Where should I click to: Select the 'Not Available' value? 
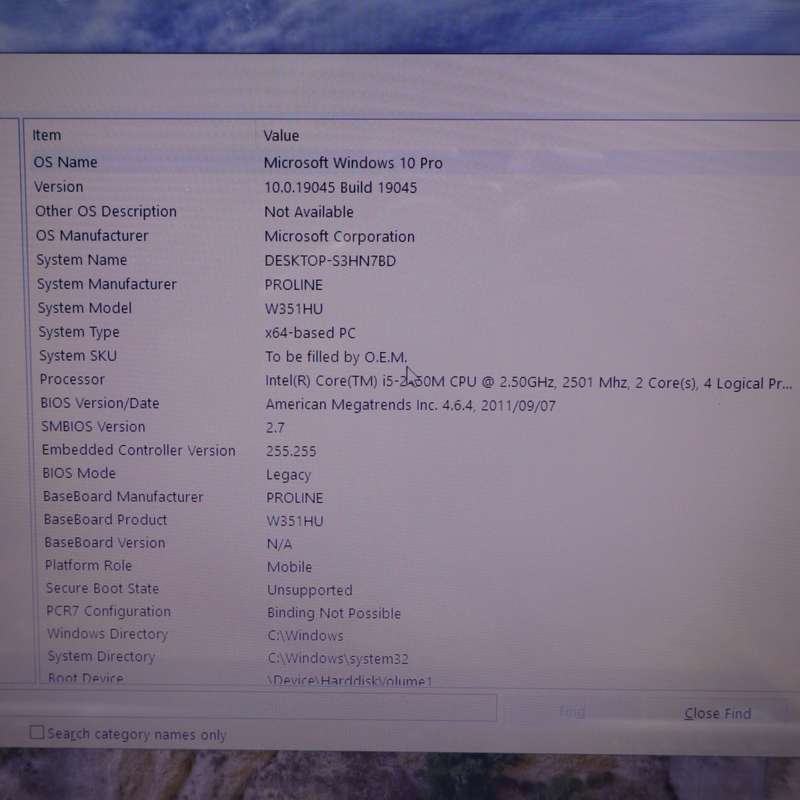tap(309, 212)
